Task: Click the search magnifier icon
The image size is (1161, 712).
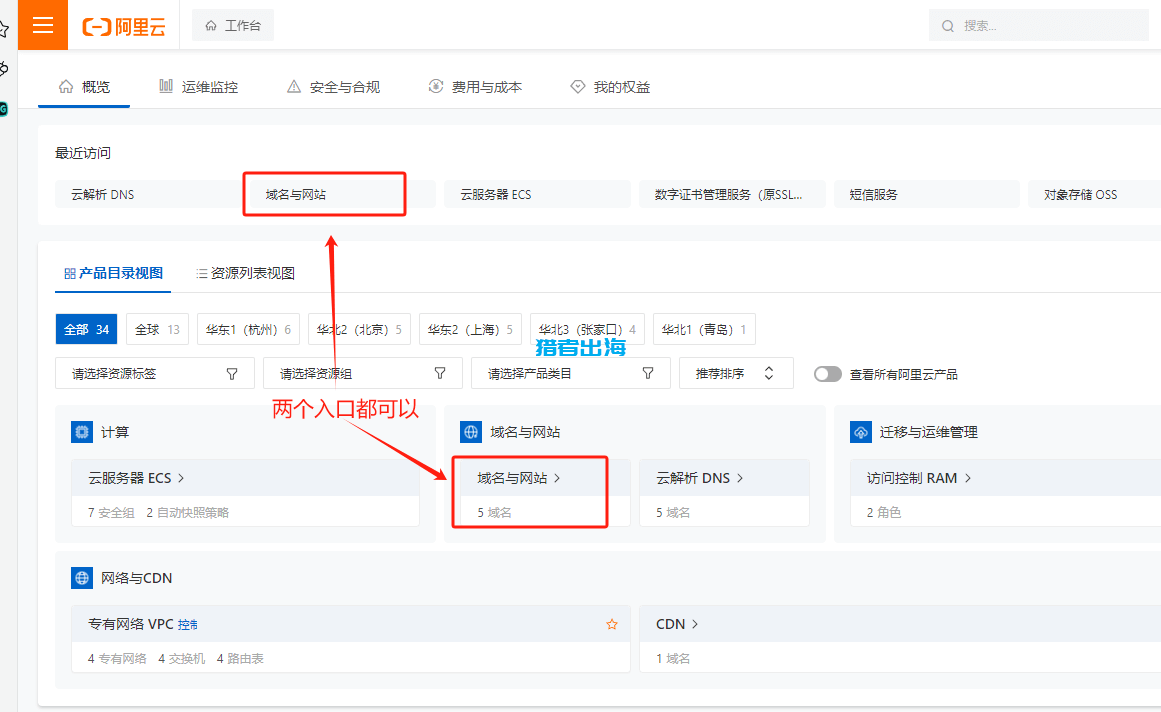Action: tap(948, 26)
